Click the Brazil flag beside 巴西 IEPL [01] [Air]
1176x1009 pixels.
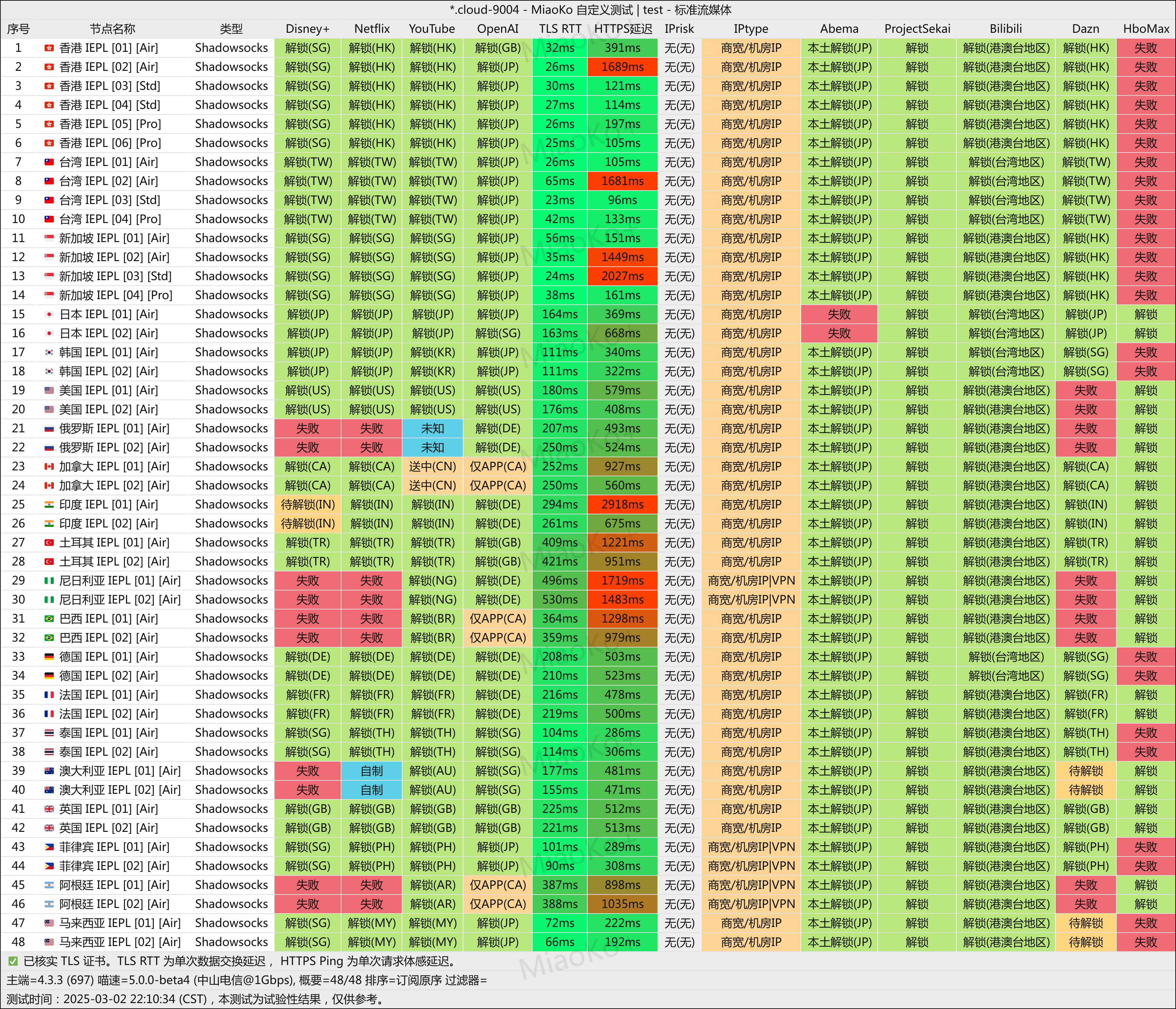click(x=50, y=619)
